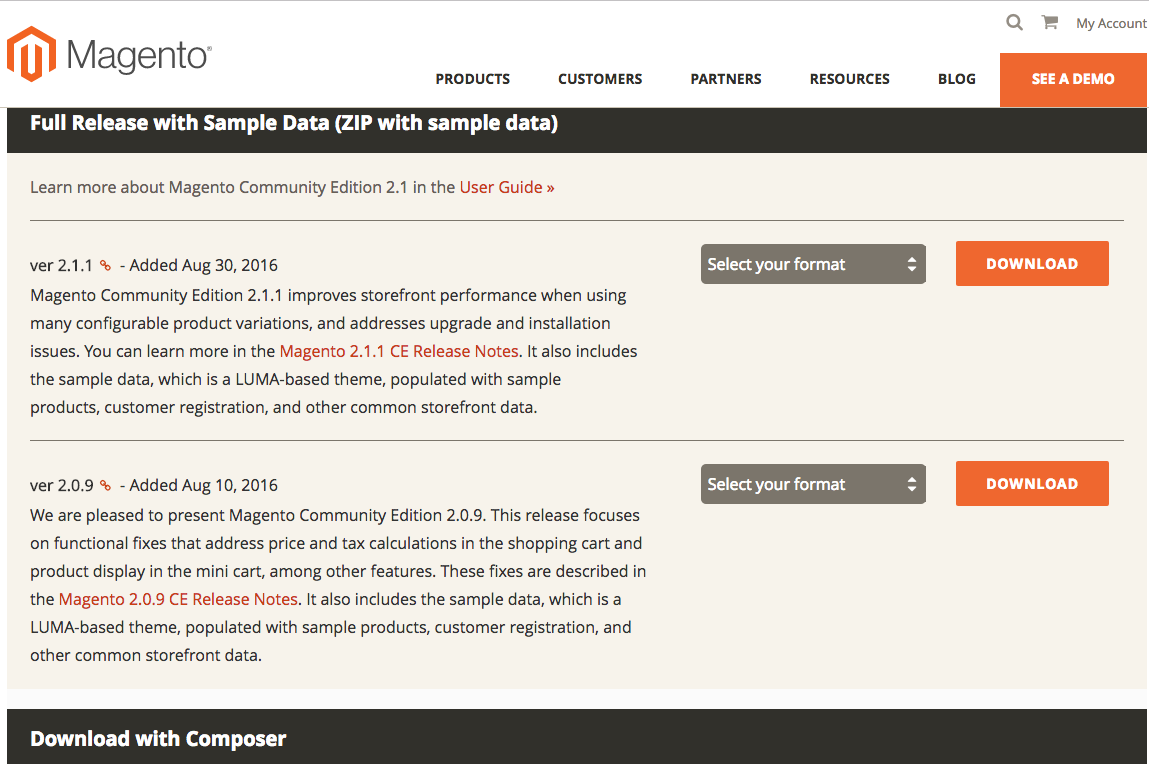Click the Magento logo
This screenshot has width=1149, height=764.
click(x=109, y=54)
